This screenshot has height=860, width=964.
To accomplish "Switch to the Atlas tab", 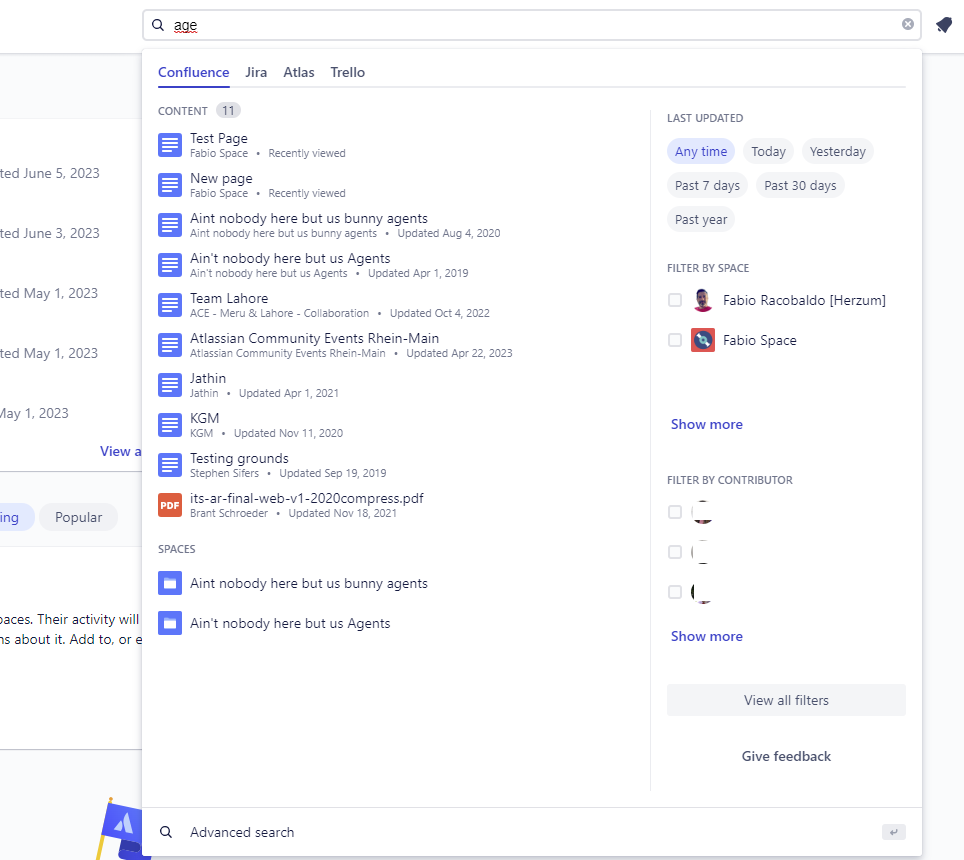I will [x=299, y=73].
